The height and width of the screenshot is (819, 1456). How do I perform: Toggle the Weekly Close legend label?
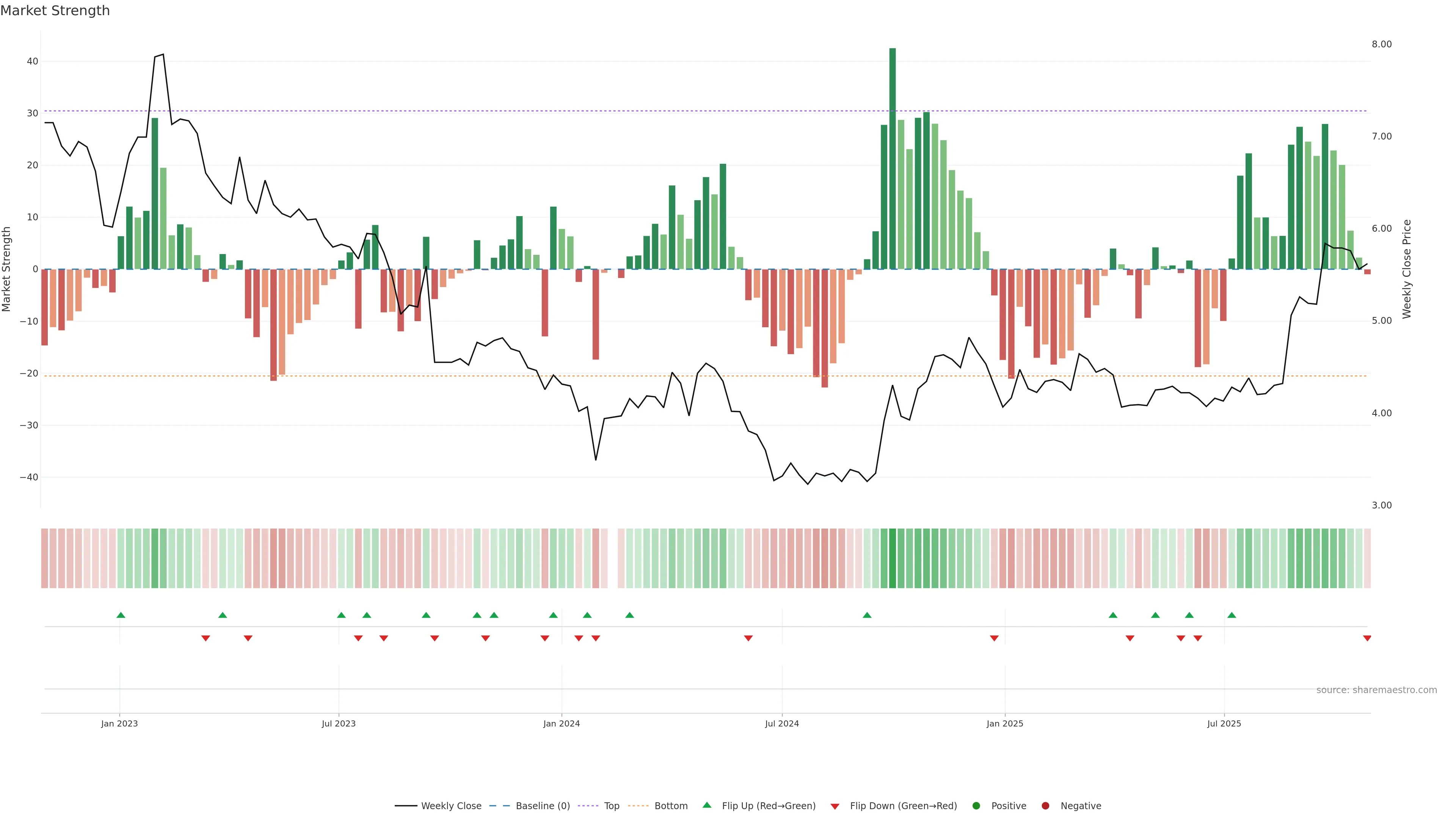(x=451, y=806)
